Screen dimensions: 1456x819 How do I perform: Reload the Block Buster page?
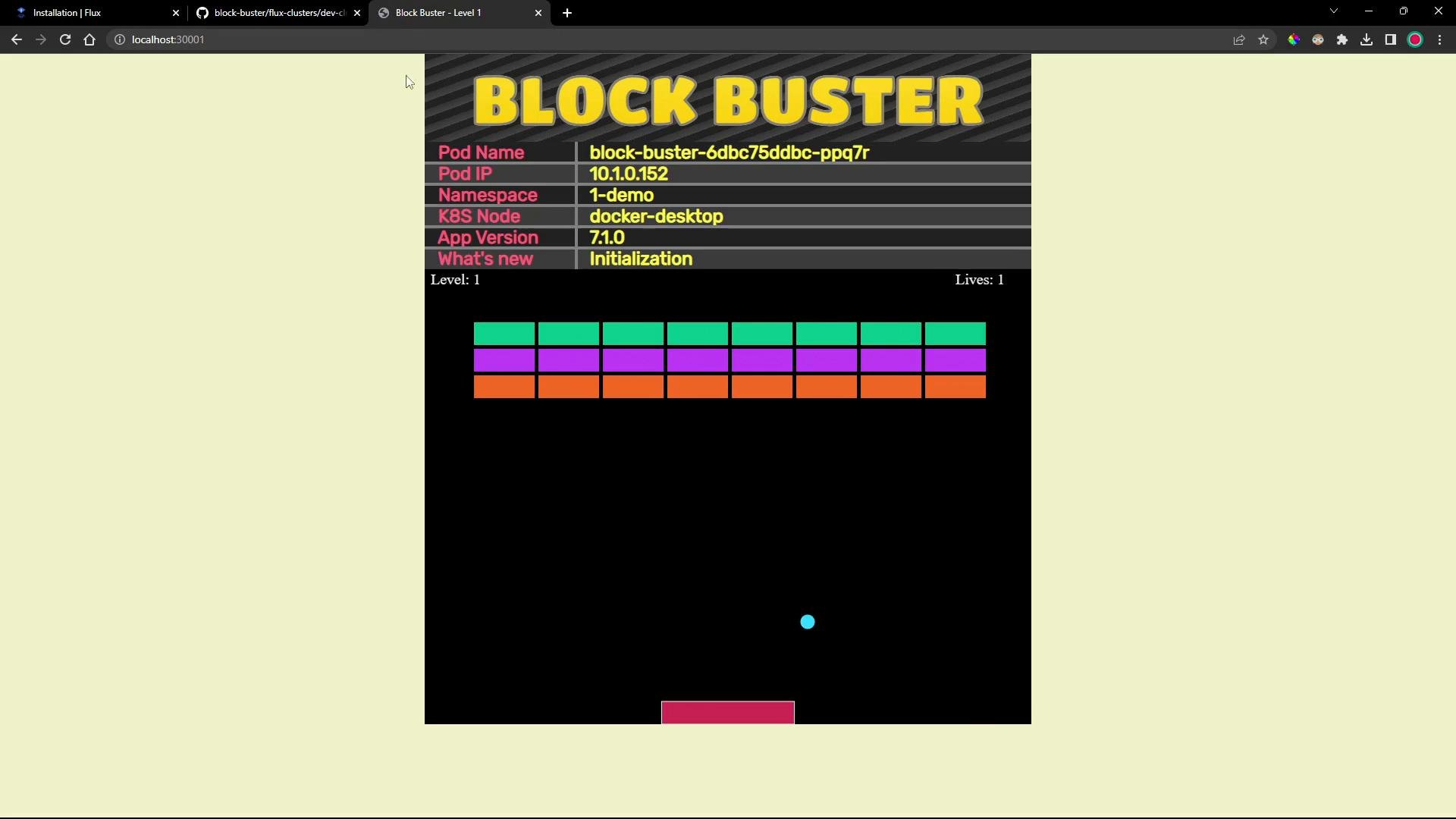coord(65,39)
